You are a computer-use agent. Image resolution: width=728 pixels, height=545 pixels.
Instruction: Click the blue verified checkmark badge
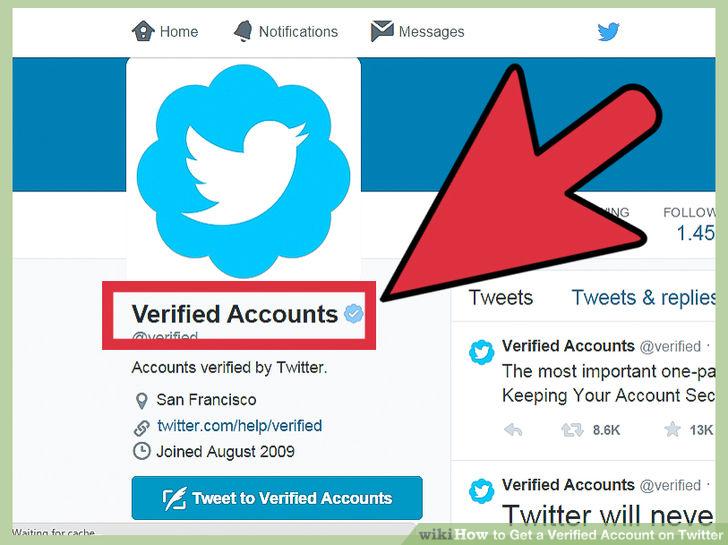[x=353, y=314]
